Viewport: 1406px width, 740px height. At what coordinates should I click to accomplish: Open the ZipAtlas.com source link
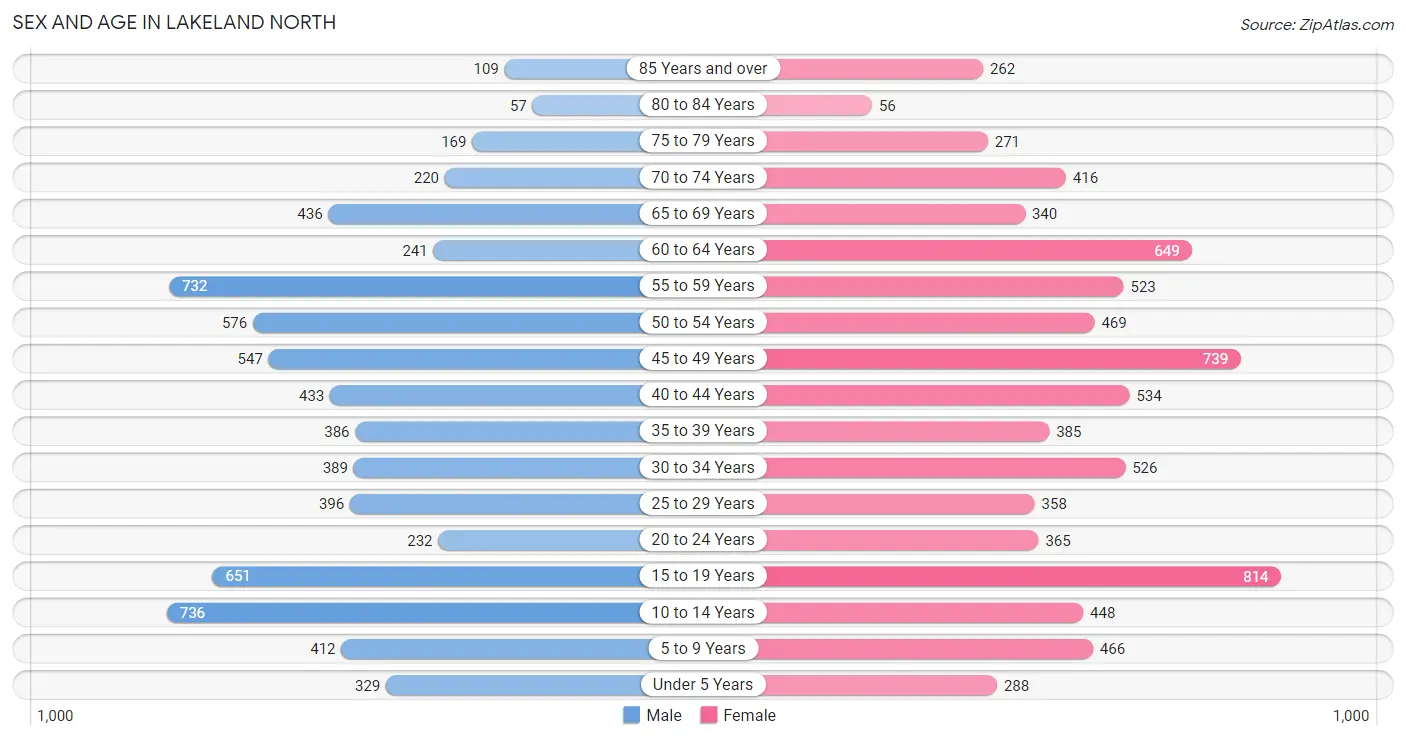click(x=1317, y=24)
